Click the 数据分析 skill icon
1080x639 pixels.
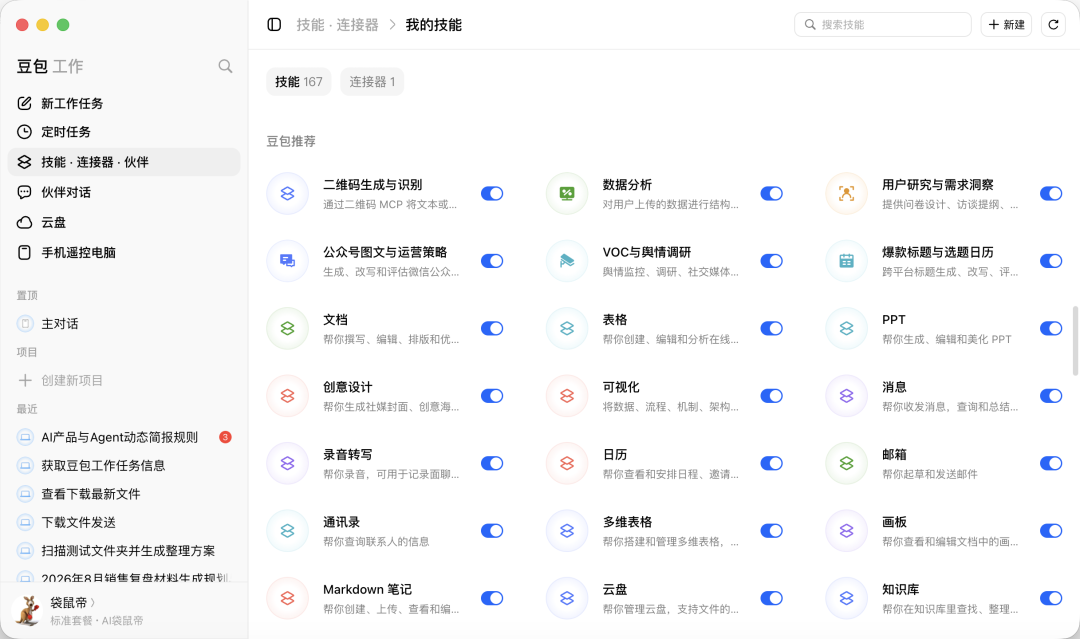point(567,193)
